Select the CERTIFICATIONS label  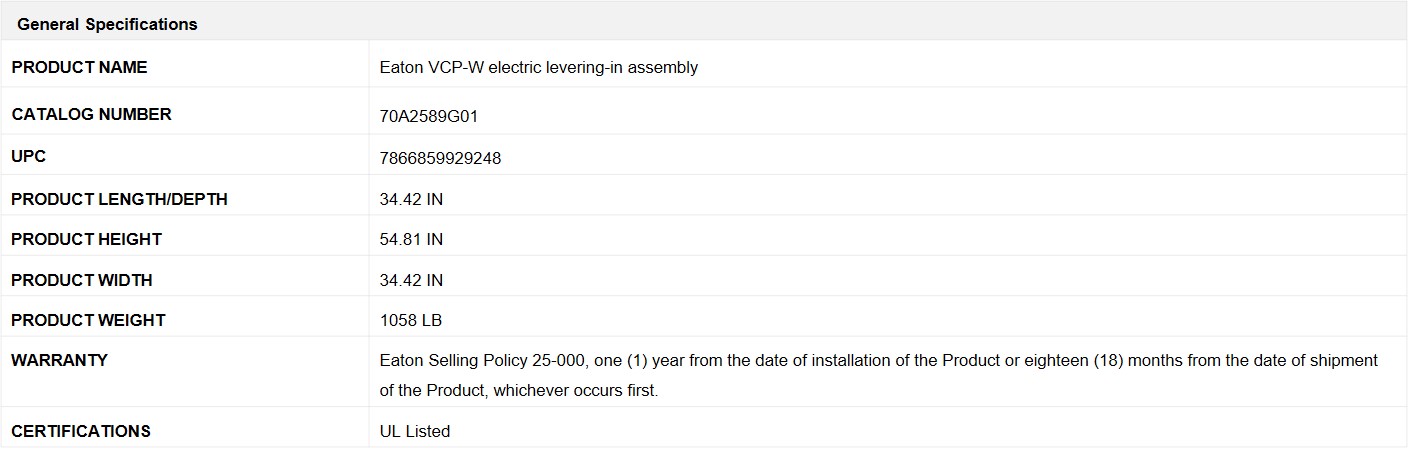pos(81,431)
